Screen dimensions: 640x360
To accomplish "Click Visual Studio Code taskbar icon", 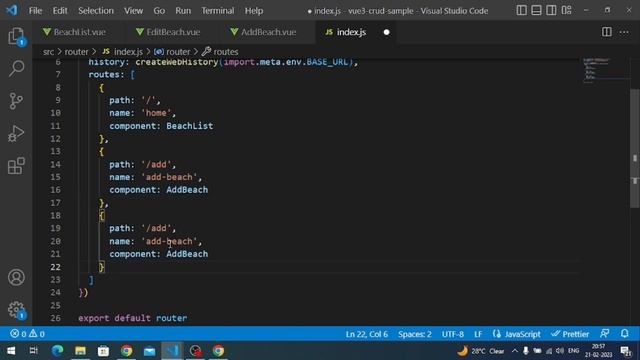I will (172, 351).
